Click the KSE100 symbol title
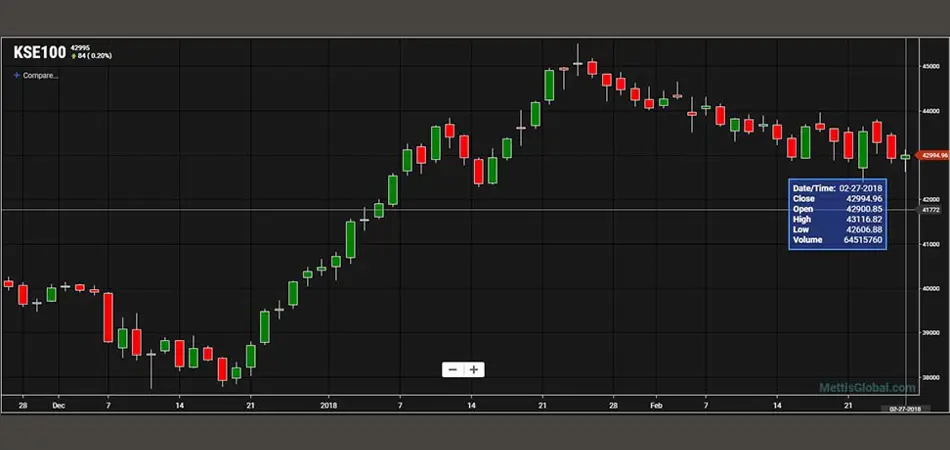Image resolution: width=950 pixels, height=450 pixels. [39, 53]
